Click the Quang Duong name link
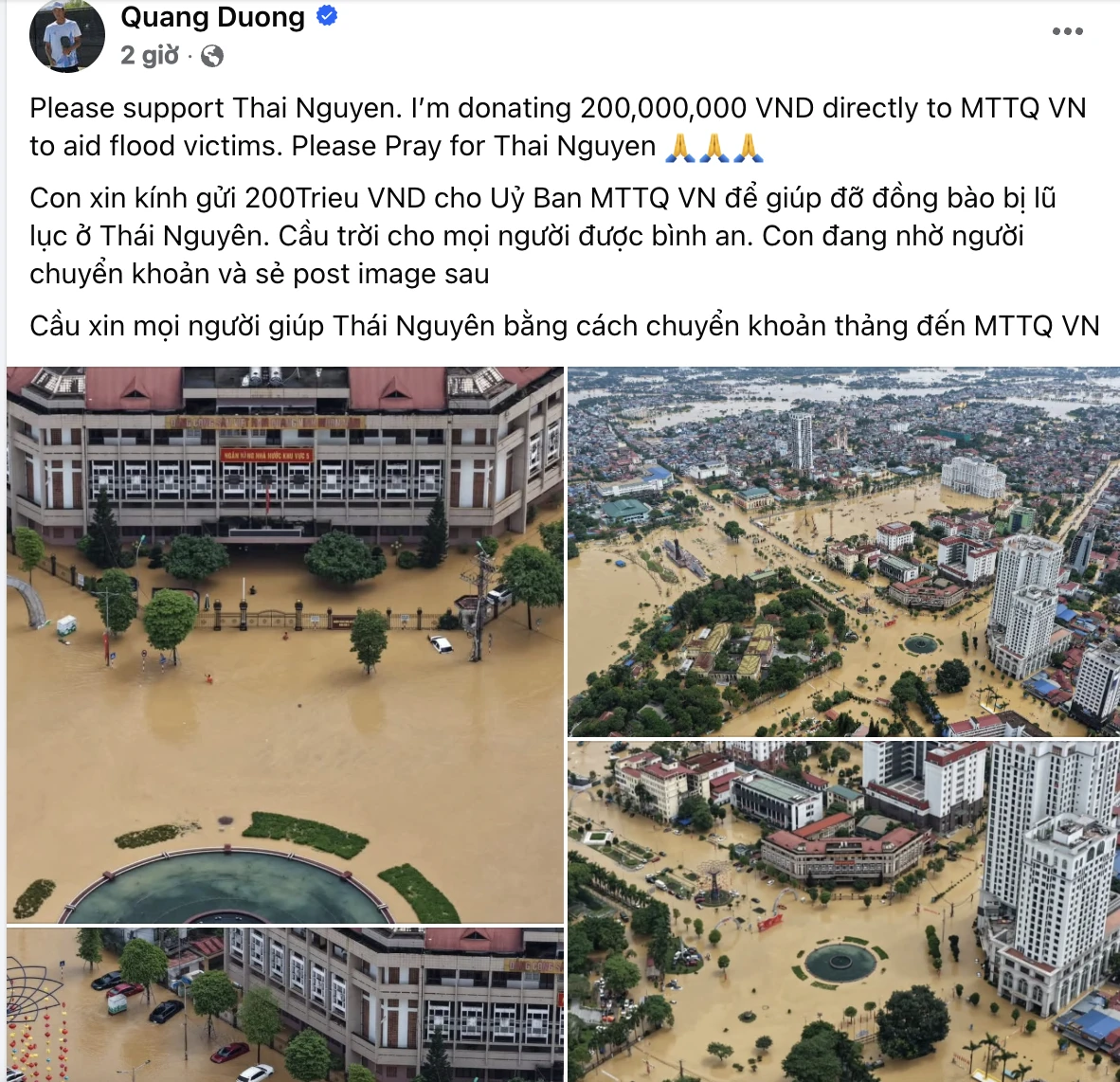The image size is (1120, 1082). click(212, 16)
